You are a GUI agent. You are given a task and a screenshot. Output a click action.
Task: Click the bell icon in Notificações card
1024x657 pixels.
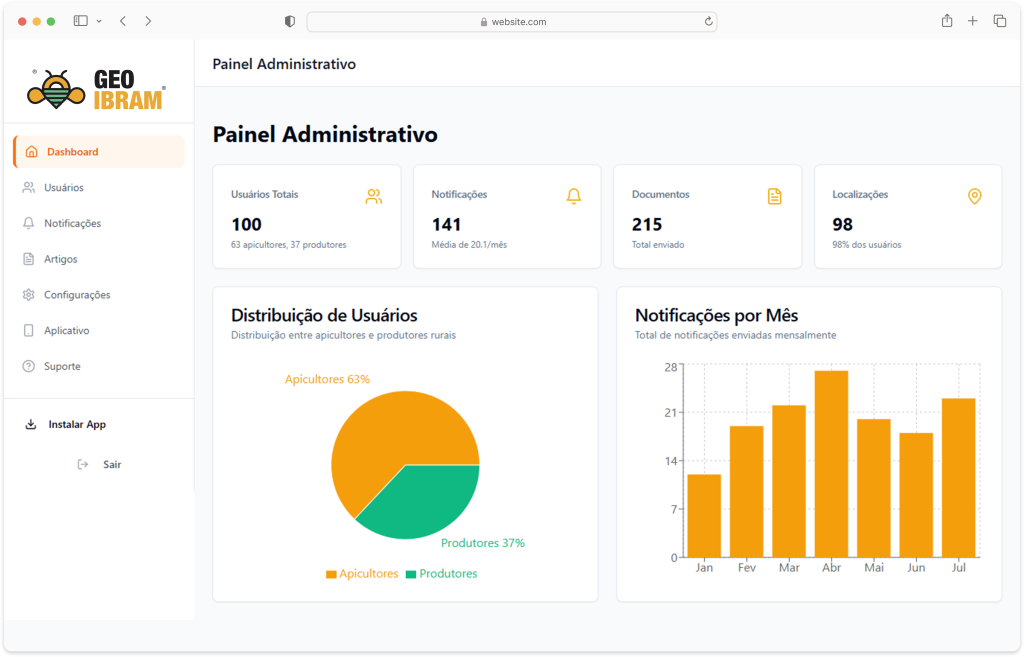574,197
